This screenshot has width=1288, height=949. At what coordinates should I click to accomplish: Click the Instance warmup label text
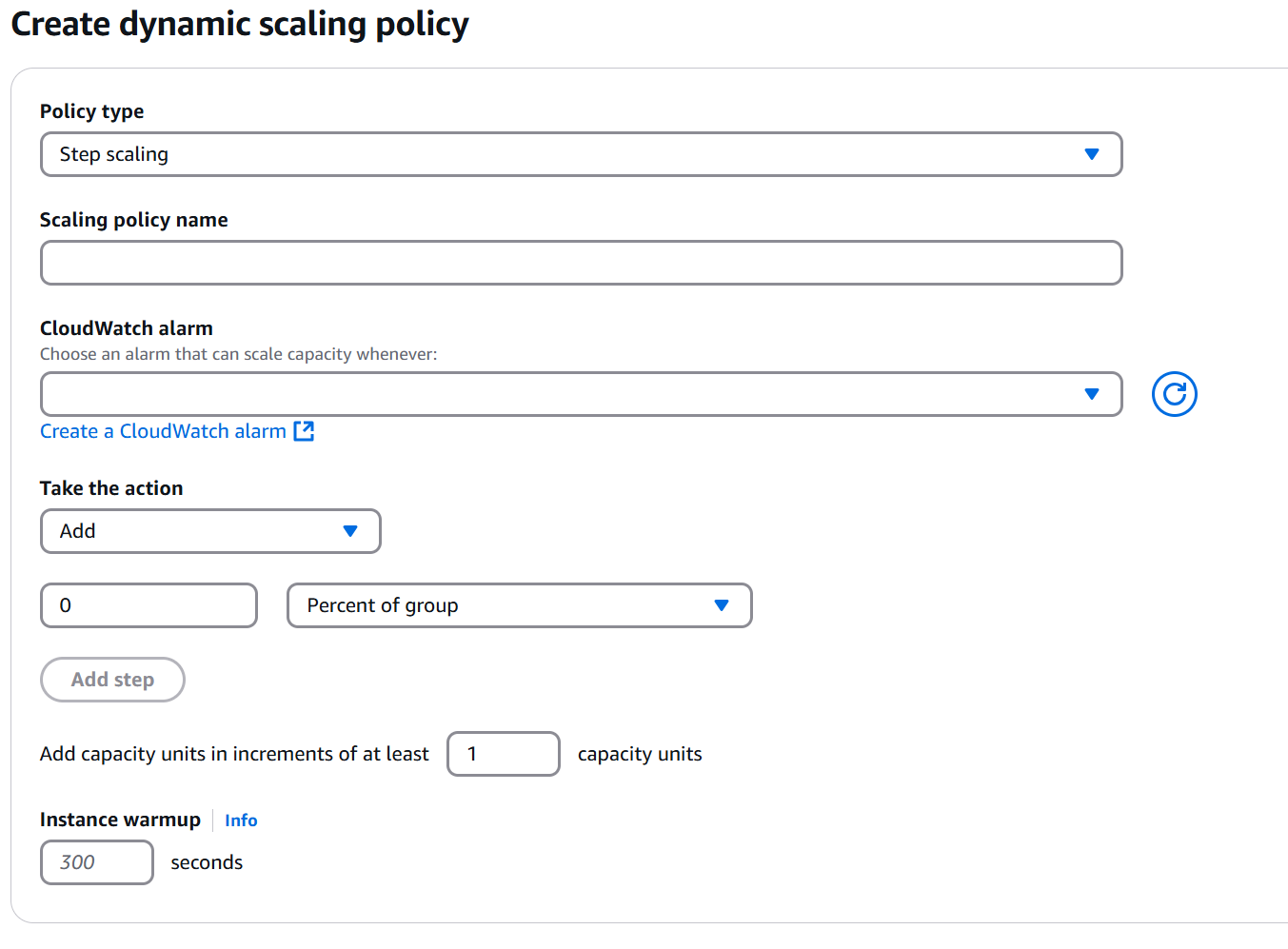click(120, 820)
